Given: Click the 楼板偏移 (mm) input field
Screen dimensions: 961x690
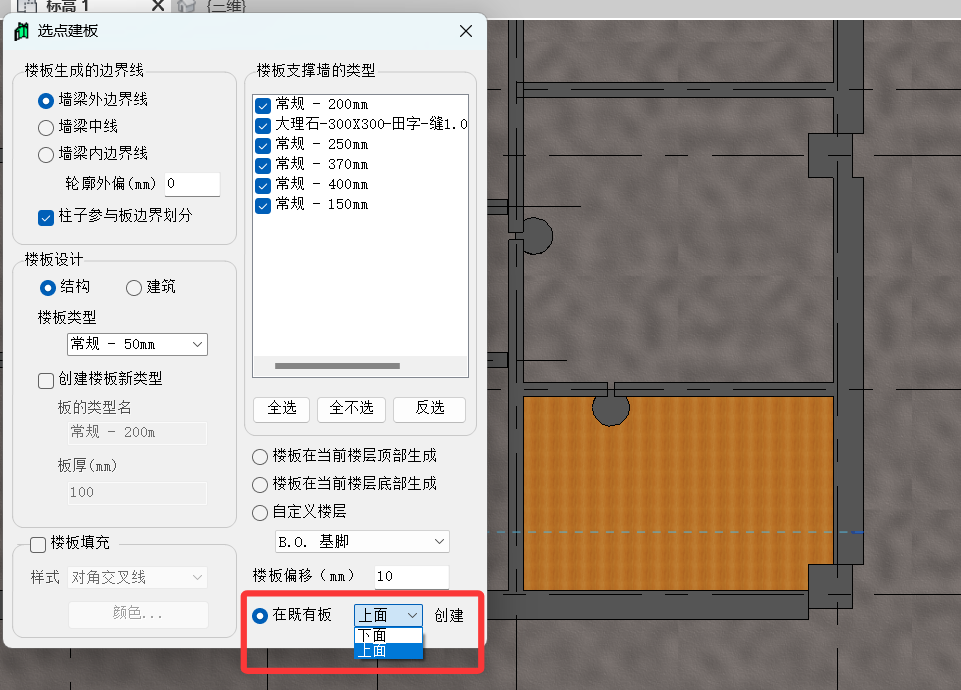Looking at the screenshot, I should (x=412, y=577).
